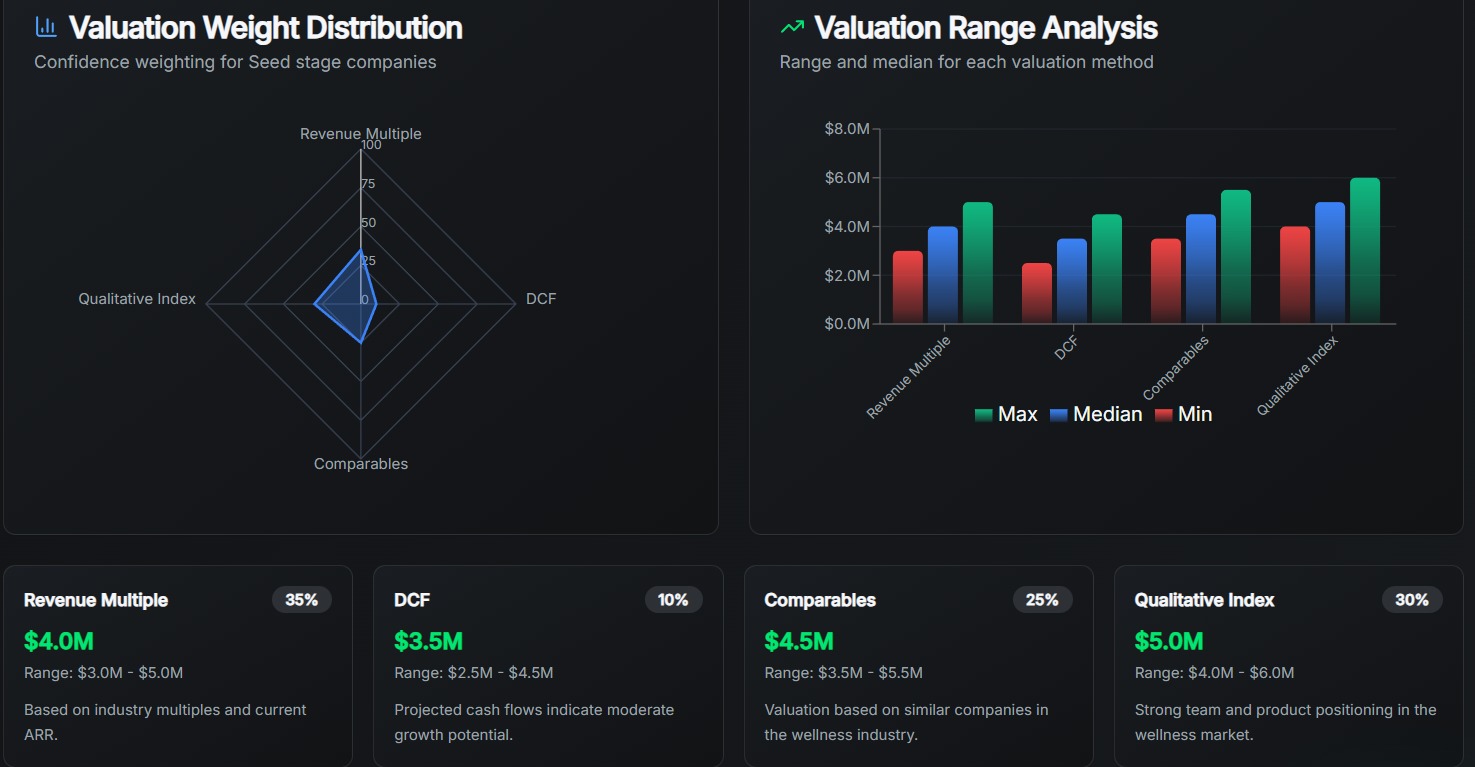Click the DCF axis label on the radar chart
Viewport: 1475px width, 767px height.
[540, 298]
